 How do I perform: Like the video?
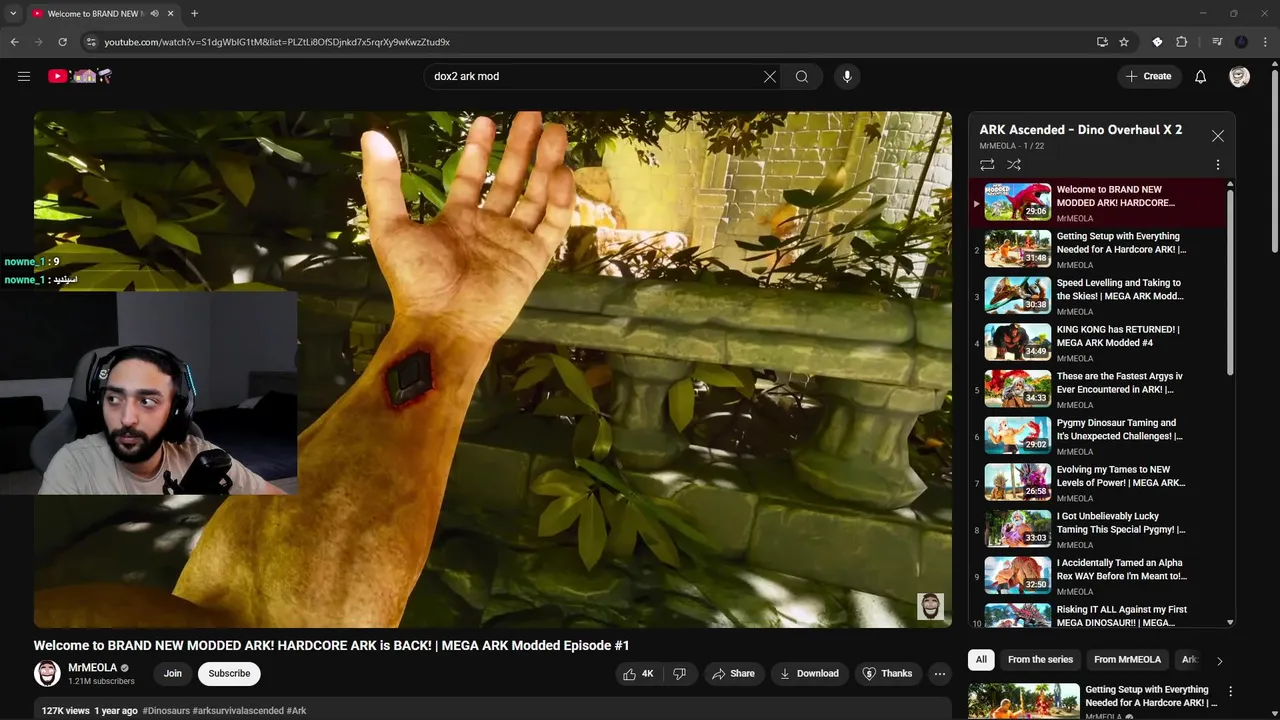tap(638, 674)
